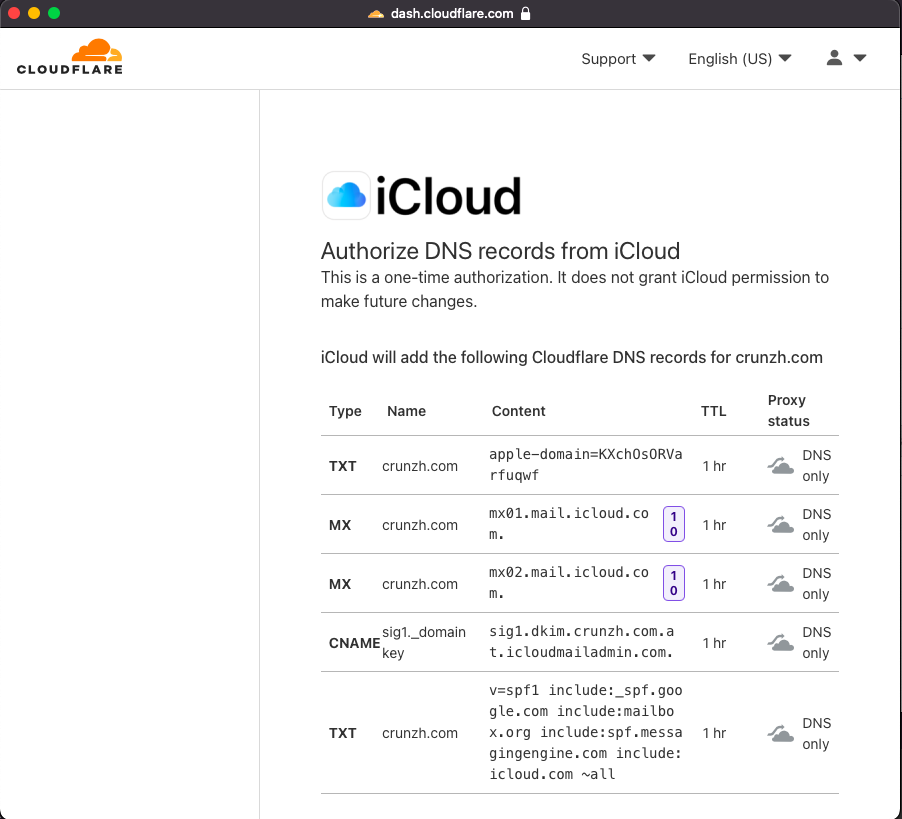Click the iCloud title text
Image resolution: width=902 pixels, height=819 pixels.
coord(449,197)
